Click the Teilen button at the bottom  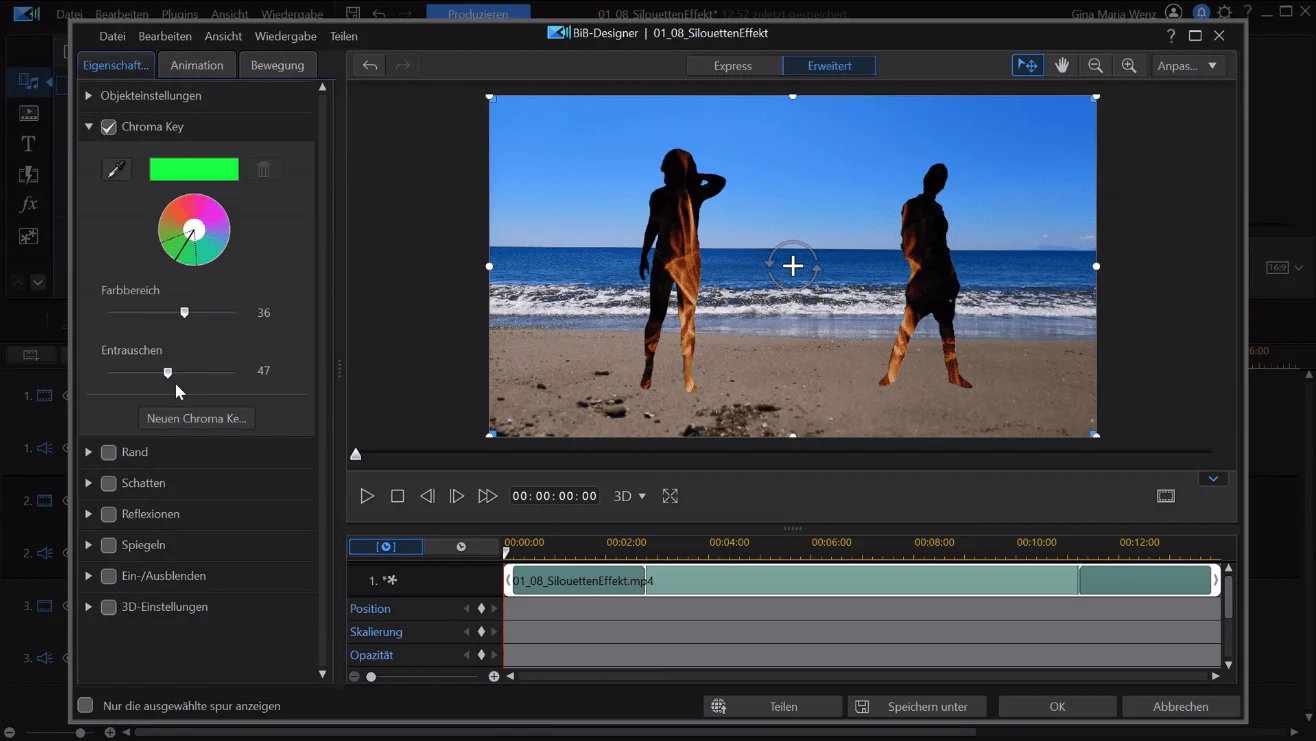[772, 706]
